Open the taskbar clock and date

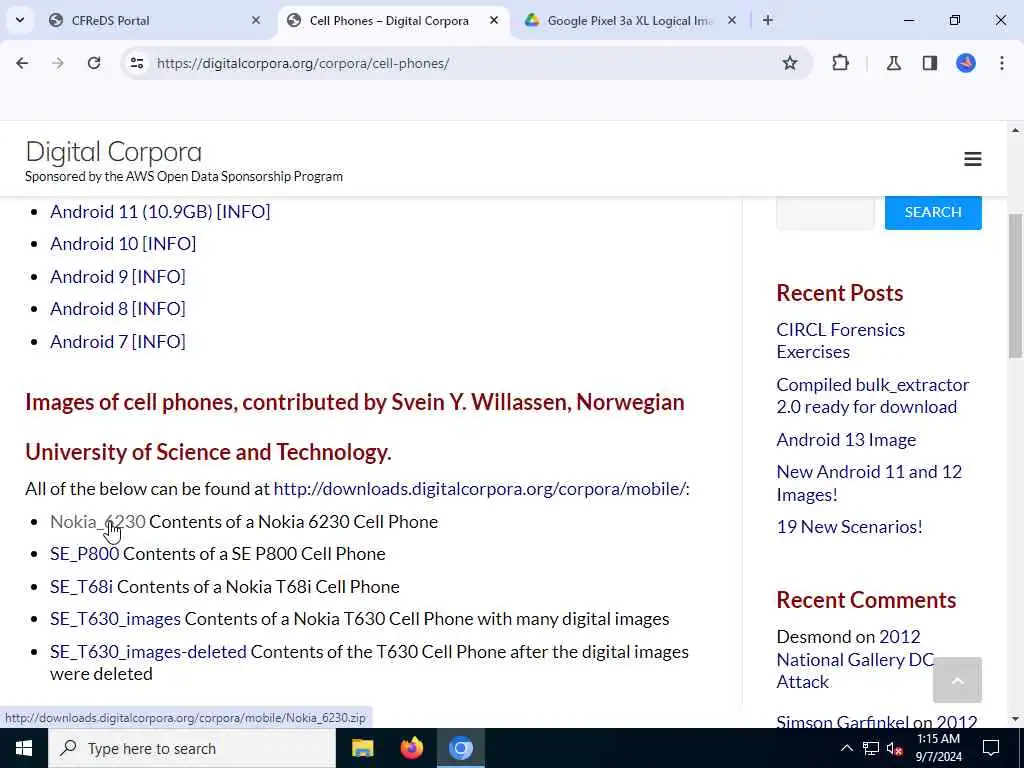938,748
